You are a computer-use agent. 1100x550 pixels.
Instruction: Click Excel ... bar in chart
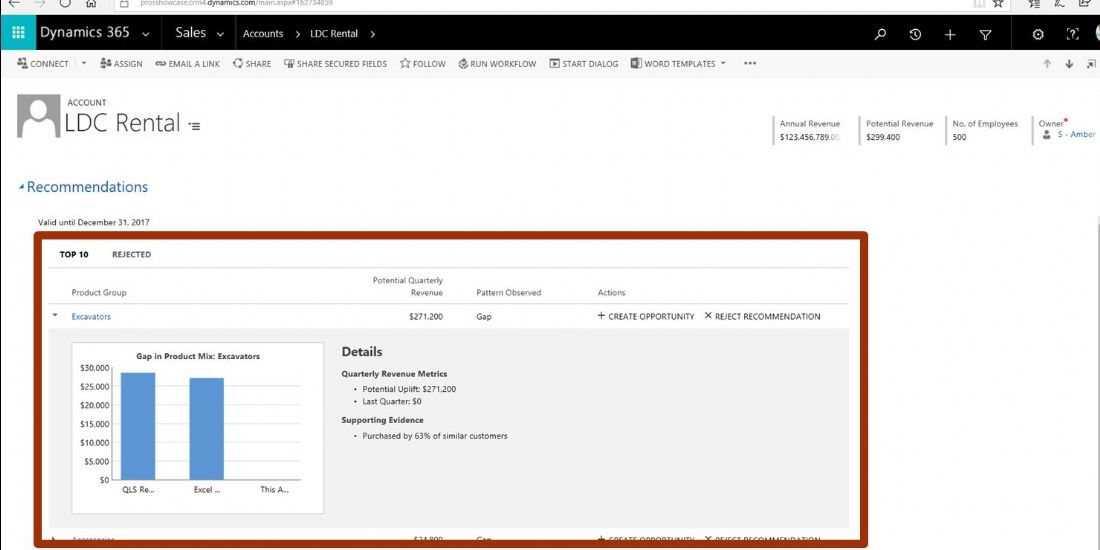(x=206, y=429)
